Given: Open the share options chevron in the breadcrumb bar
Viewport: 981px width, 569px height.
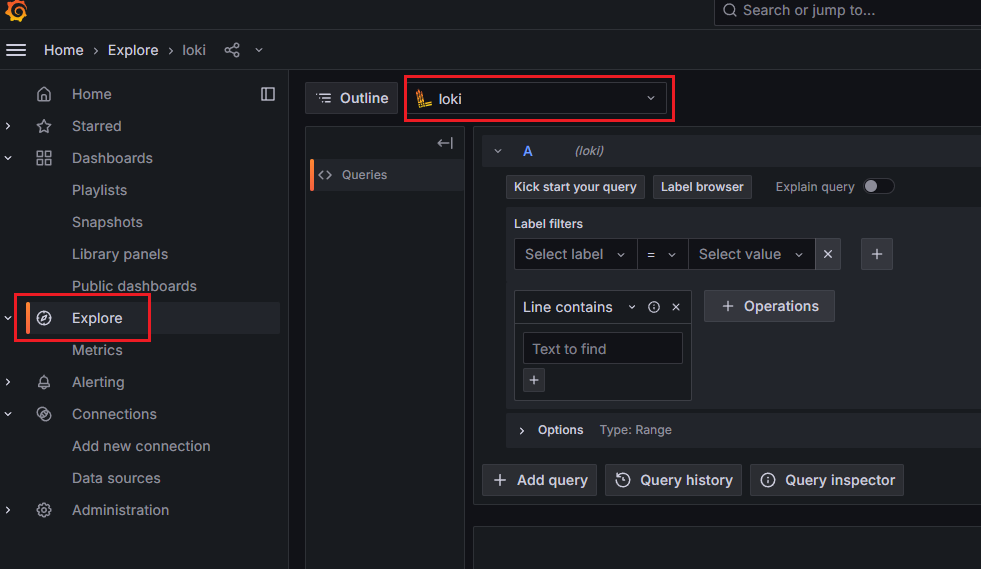Looking at the screenshot, I should click(x=259, y=50).
